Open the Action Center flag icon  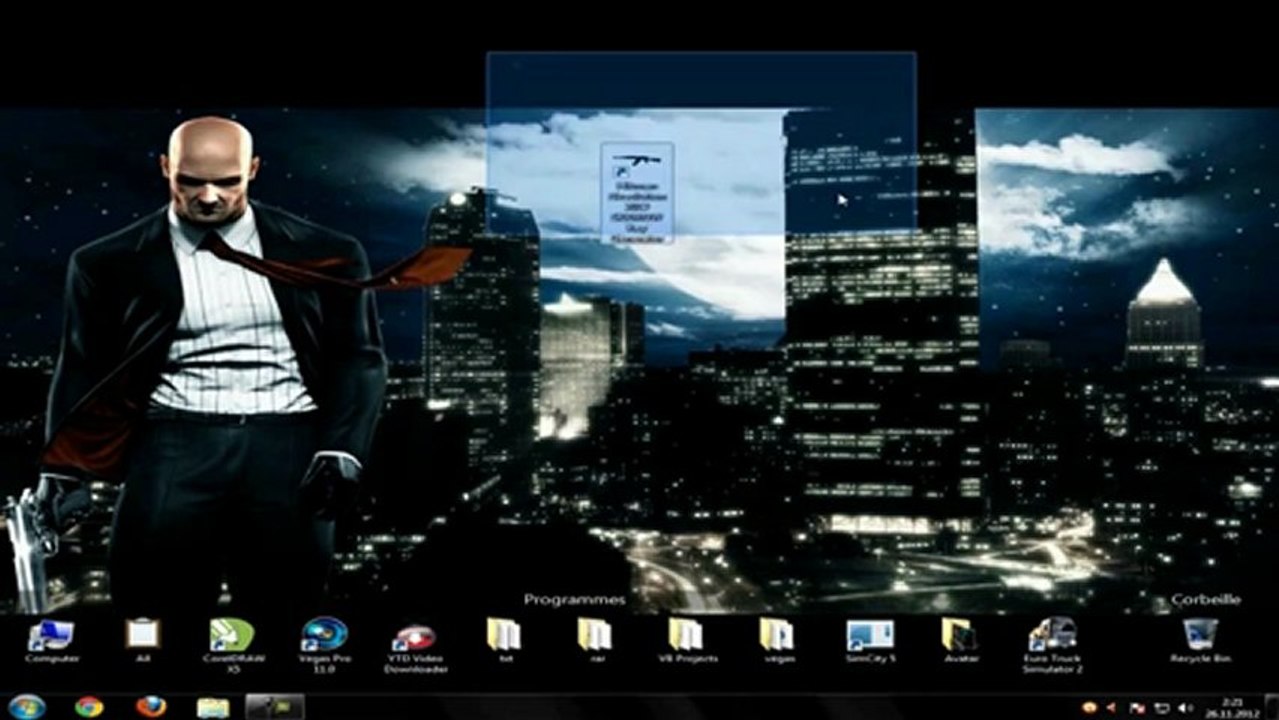pyautogui.click(x=1137, y=708)
